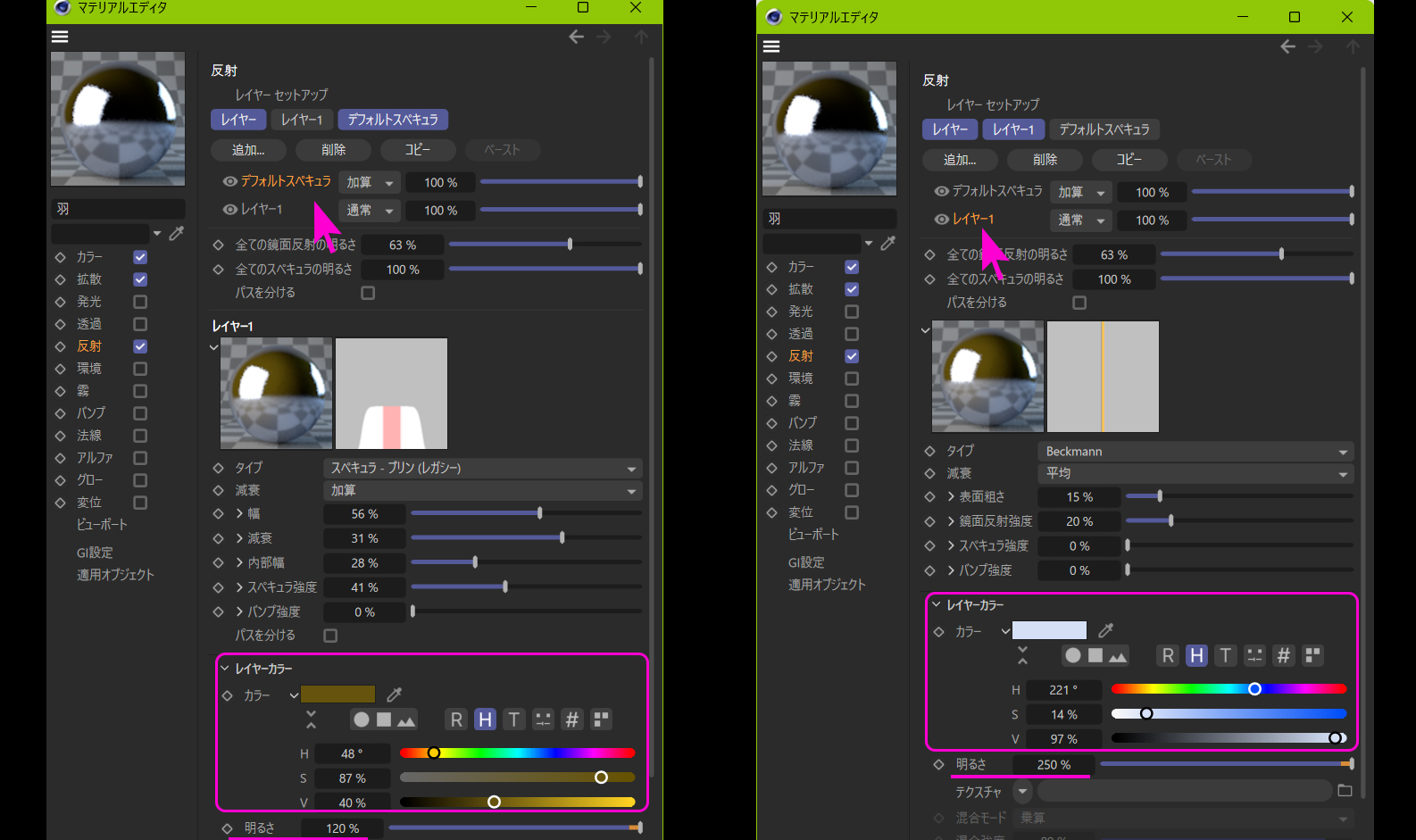The width and height of the screenshot is (1416, 840).
Task: Select デフォルトスペキュラ tab in right window
Action: [1104, 129]
